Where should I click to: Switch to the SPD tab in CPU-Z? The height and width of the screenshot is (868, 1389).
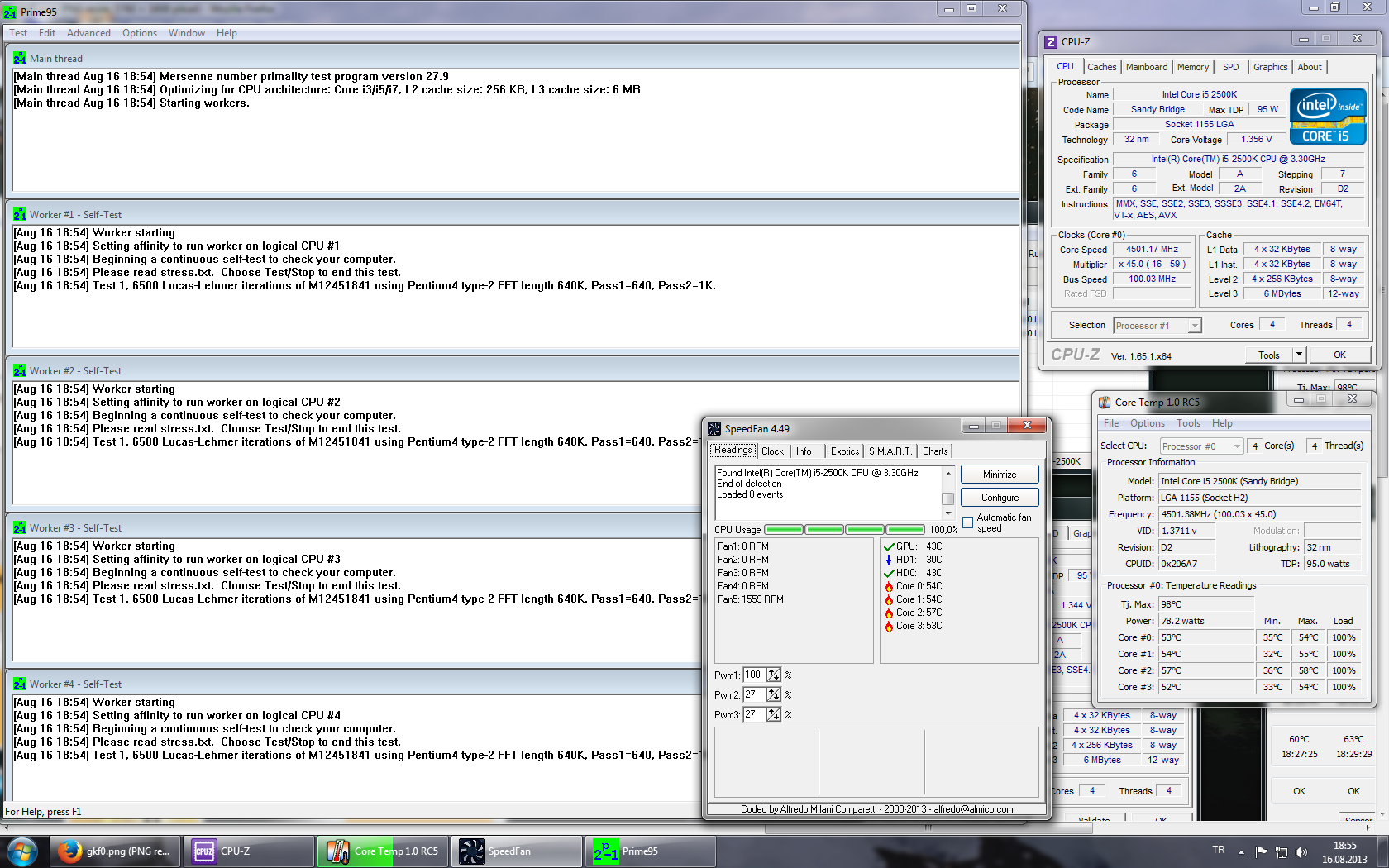(x=1231, y=67)
